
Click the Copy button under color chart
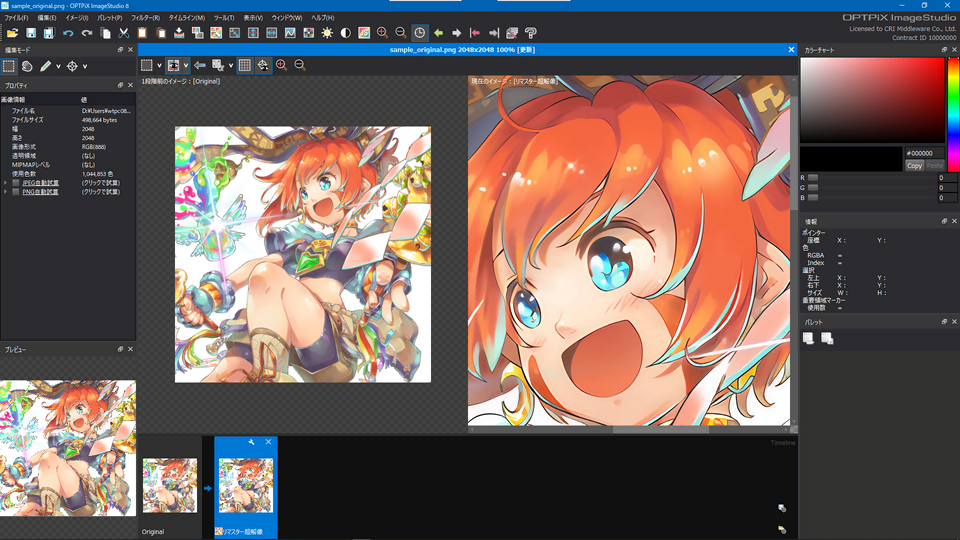click(914, 166)
